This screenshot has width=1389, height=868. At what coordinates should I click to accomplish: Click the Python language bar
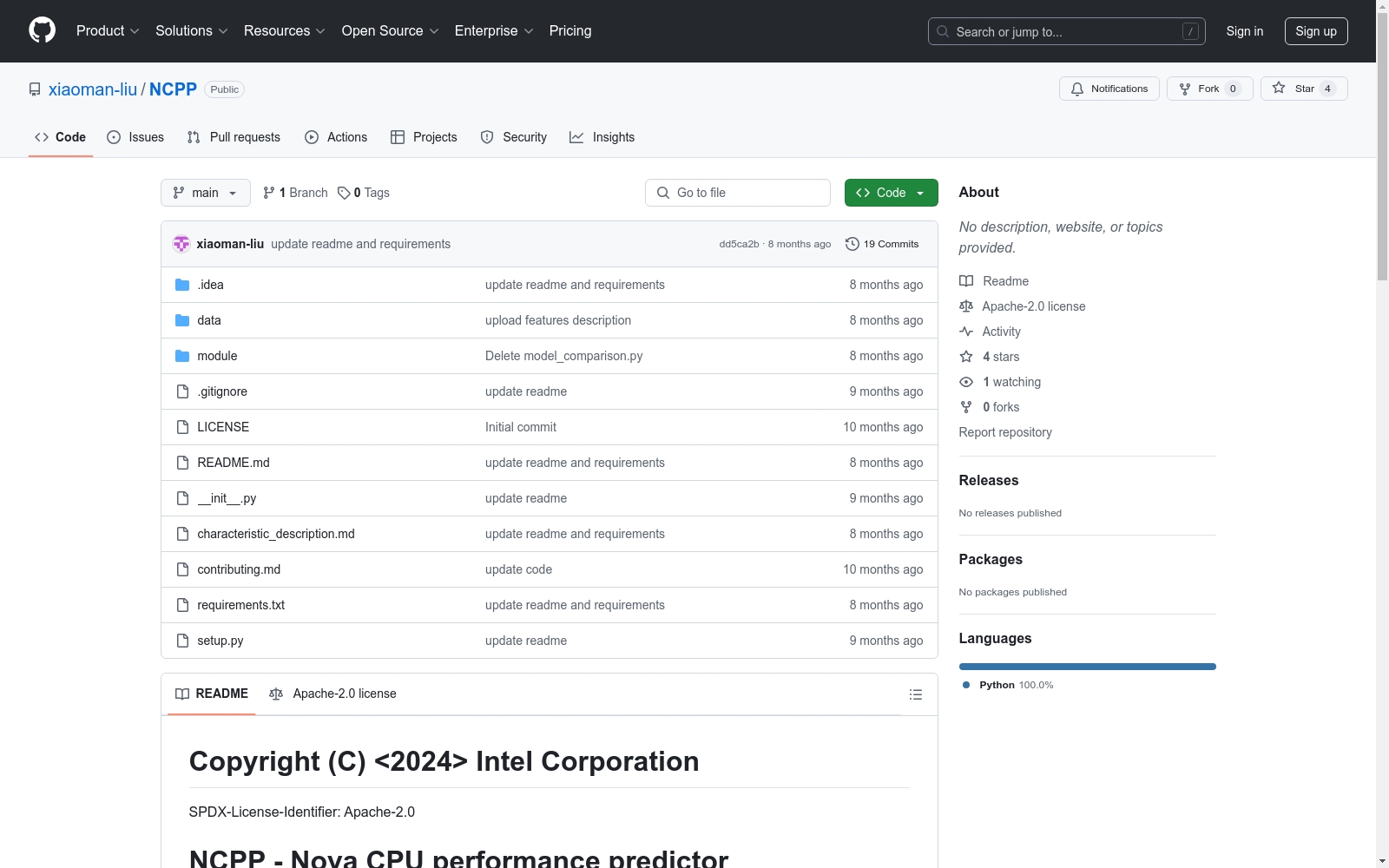click(x=1088, y=667)
